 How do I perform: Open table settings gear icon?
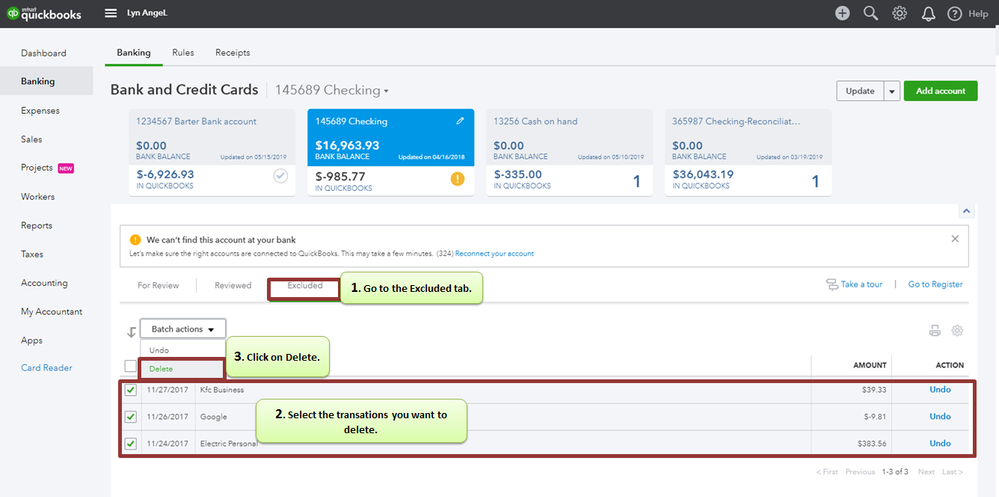pos(957,330)
